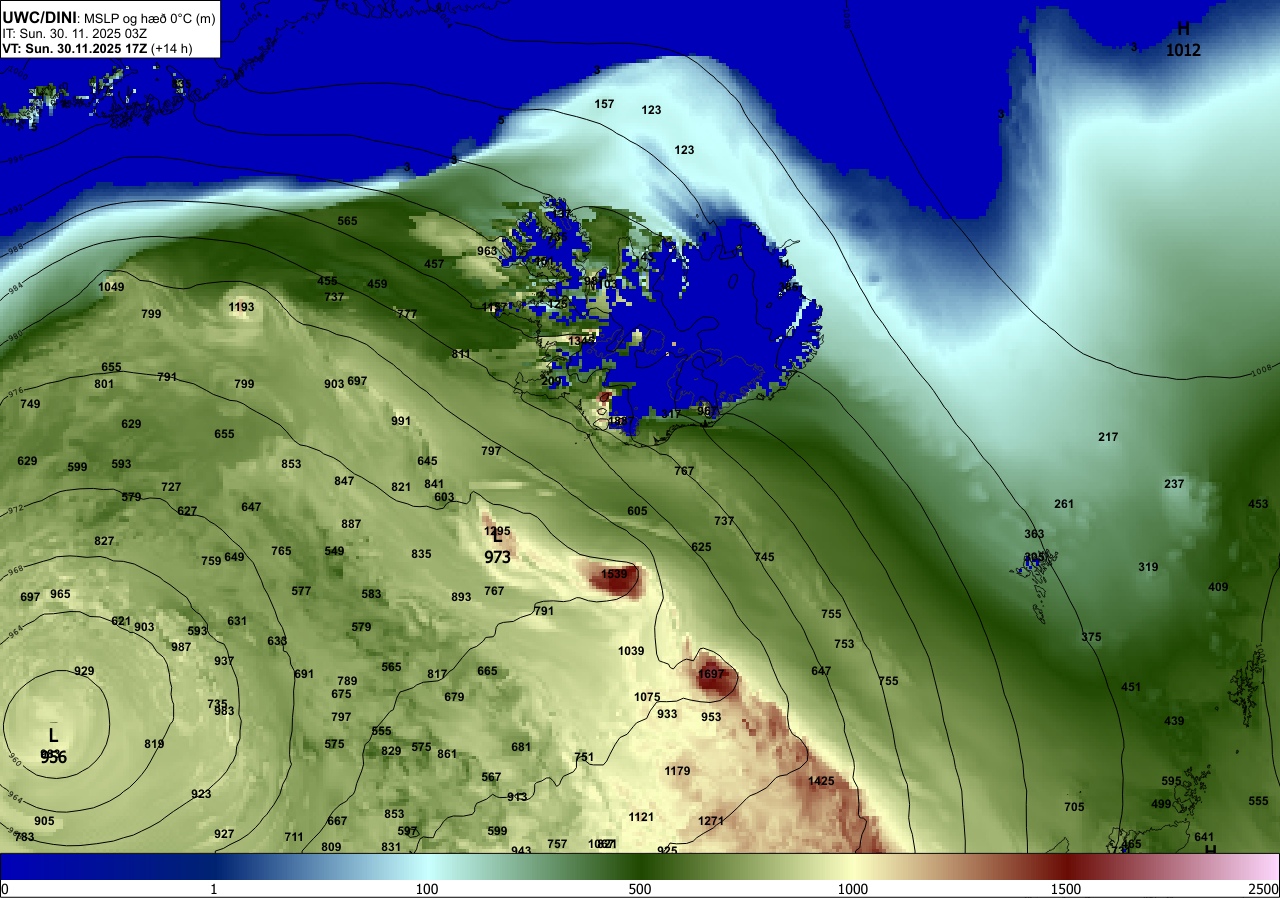
Task: Click the 157 value north of Iceland
Action: pyautogui.click(x=604, y=104)
